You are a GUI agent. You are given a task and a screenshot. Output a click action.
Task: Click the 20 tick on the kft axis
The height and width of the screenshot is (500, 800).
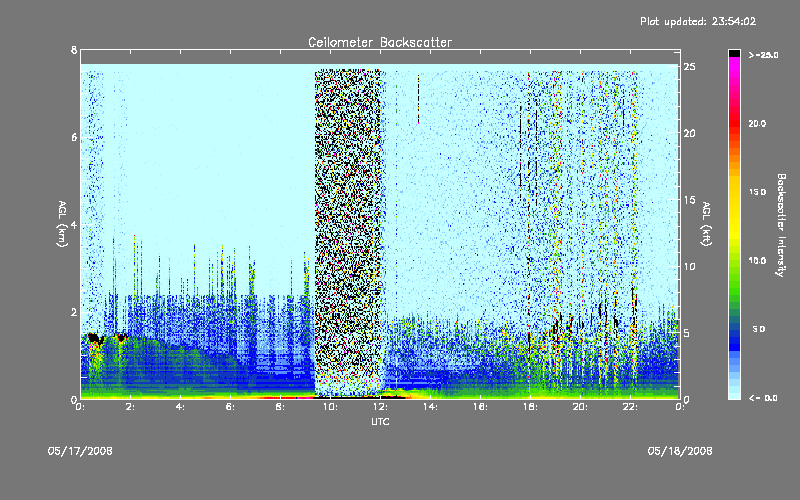(690, 133)
